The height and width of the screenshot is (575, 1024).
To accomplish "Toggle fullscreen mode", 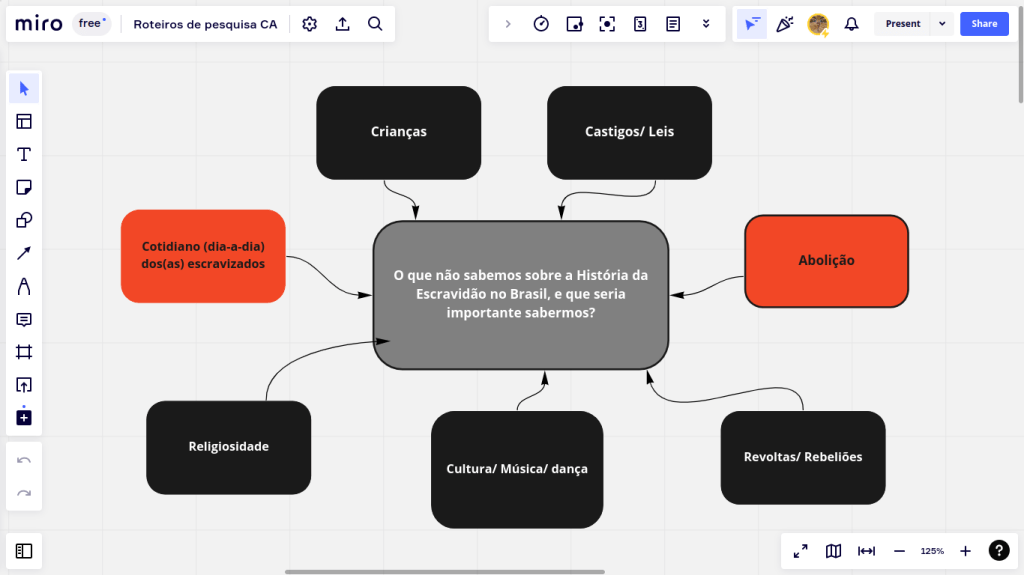I will pos(801,551).
